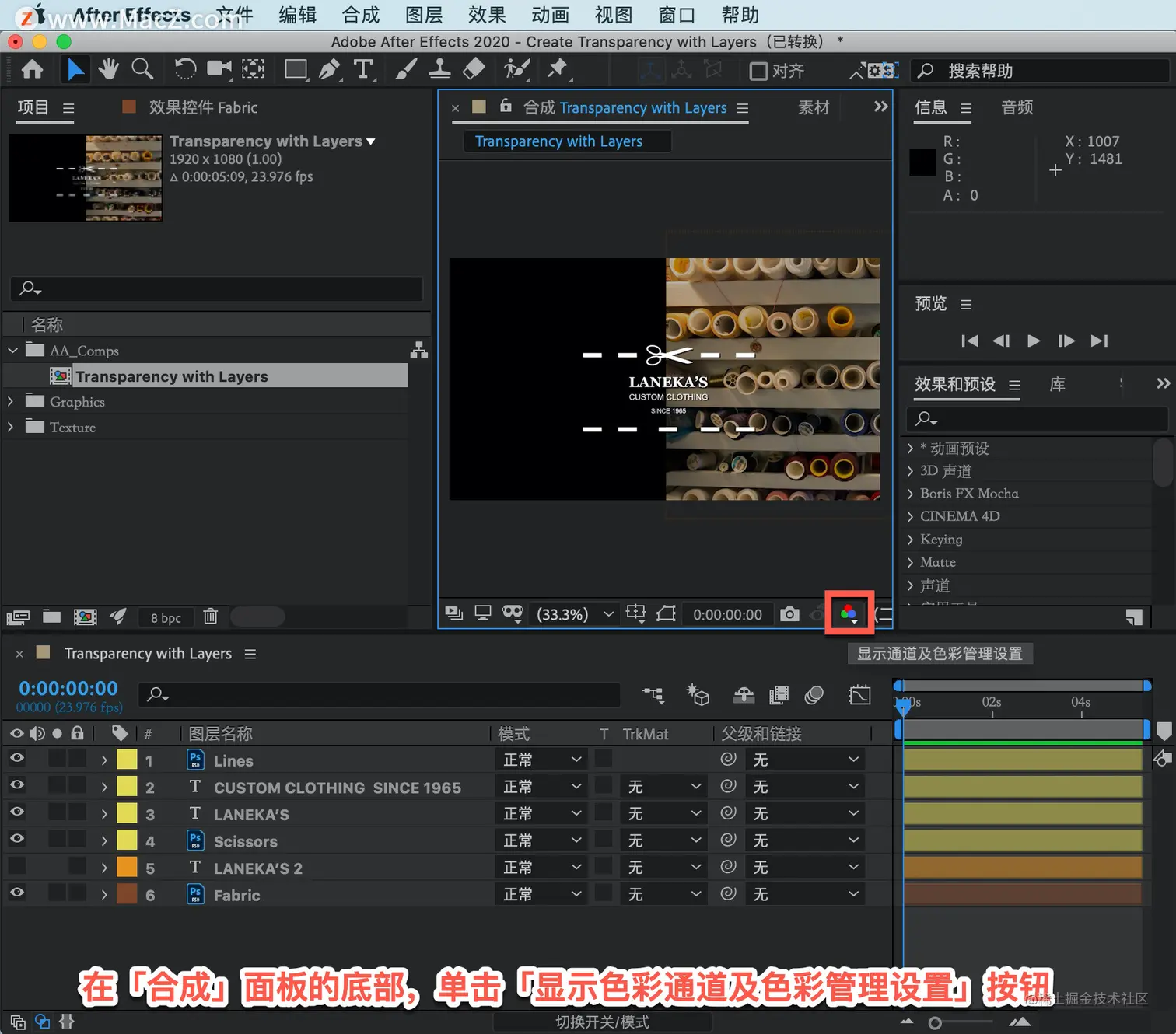The image size is (1176, 1034).
Task: Select the Eraser tool
Action: (x=474, y=70)
